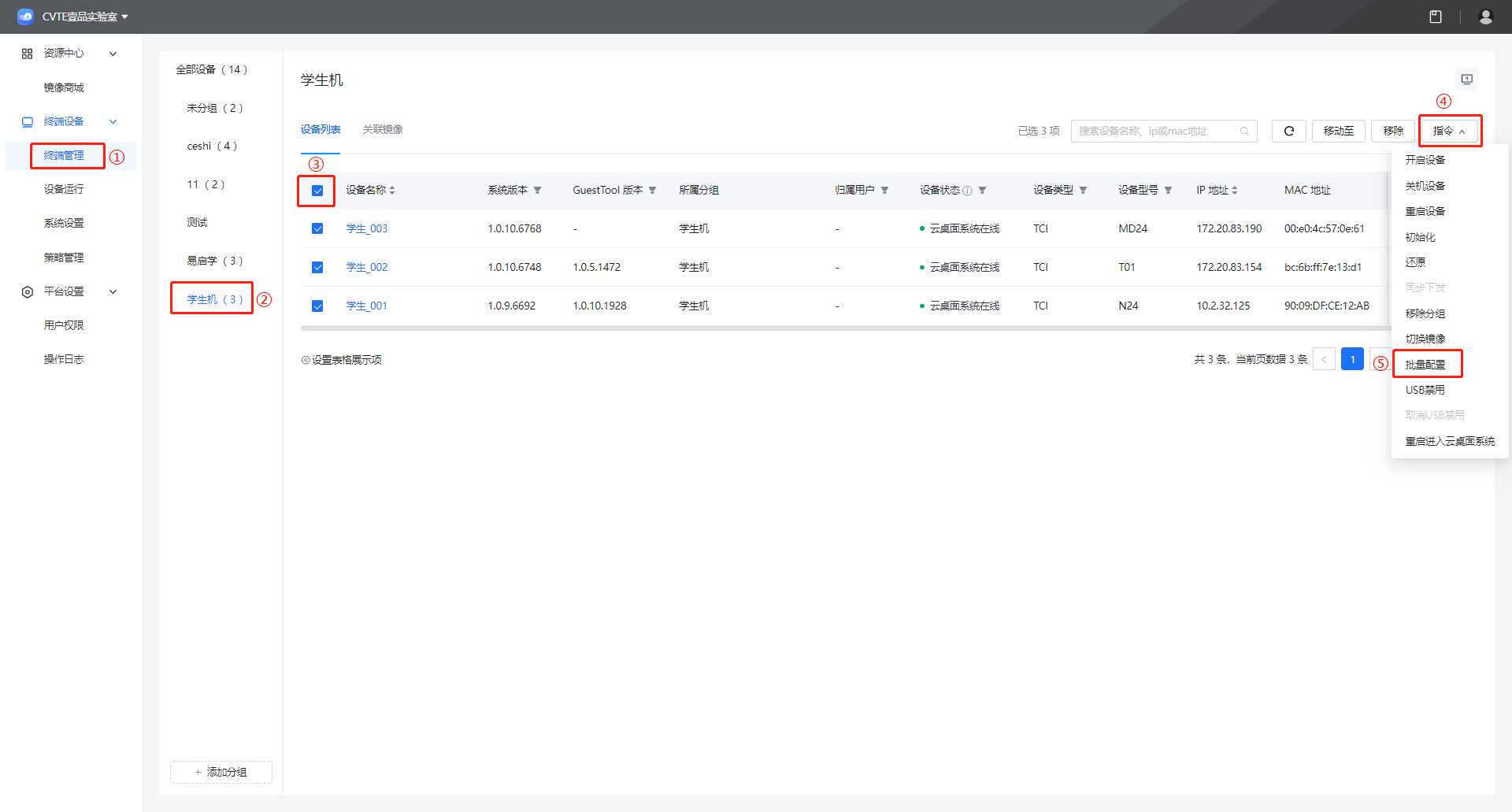Select 终端管理 in sidebar

[64, 155]
